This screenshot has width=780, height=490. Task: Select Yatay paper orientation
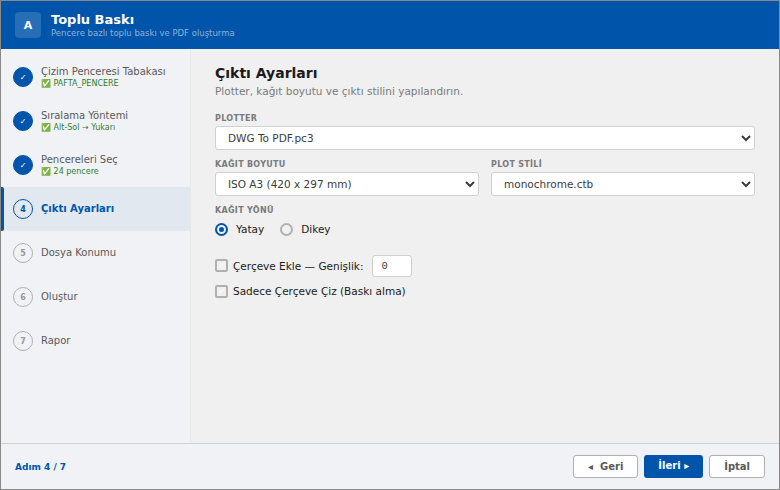221,229
